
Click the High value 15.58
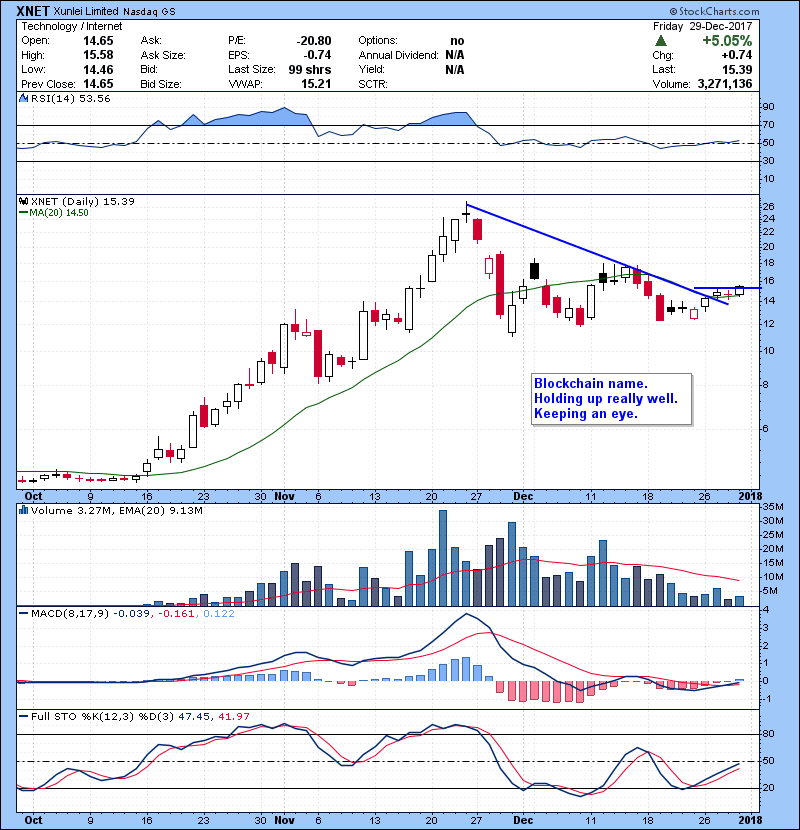(x=98, y=55)
